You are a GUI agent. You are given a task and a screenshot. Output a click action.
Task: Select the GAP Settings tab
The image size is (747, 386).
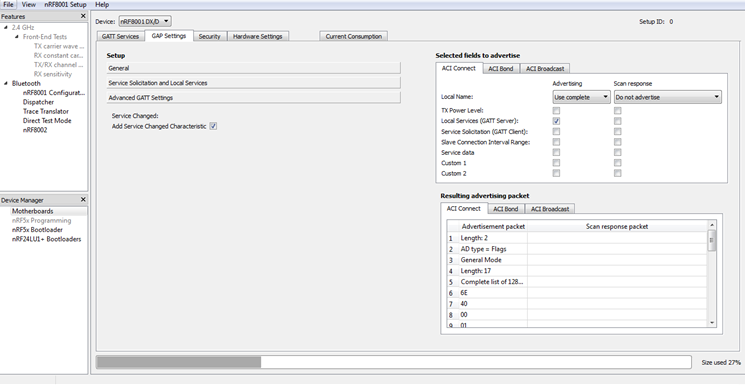point(169,36)
